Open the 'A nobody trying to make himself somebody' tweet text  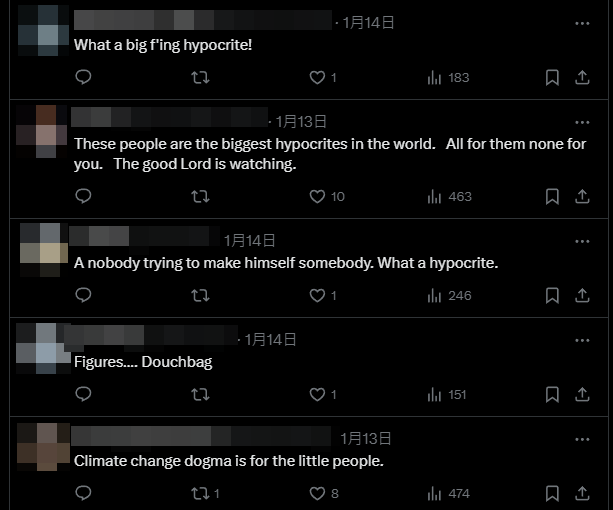pos(286,263)
